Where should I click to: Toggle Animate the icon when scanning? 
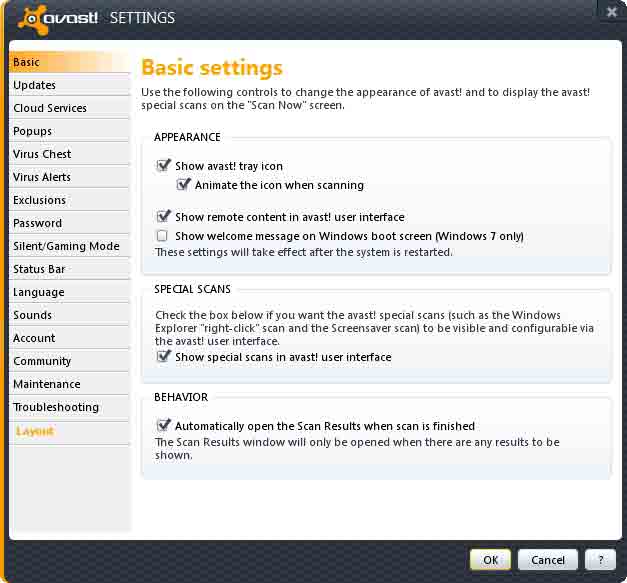tap(183, 184)
